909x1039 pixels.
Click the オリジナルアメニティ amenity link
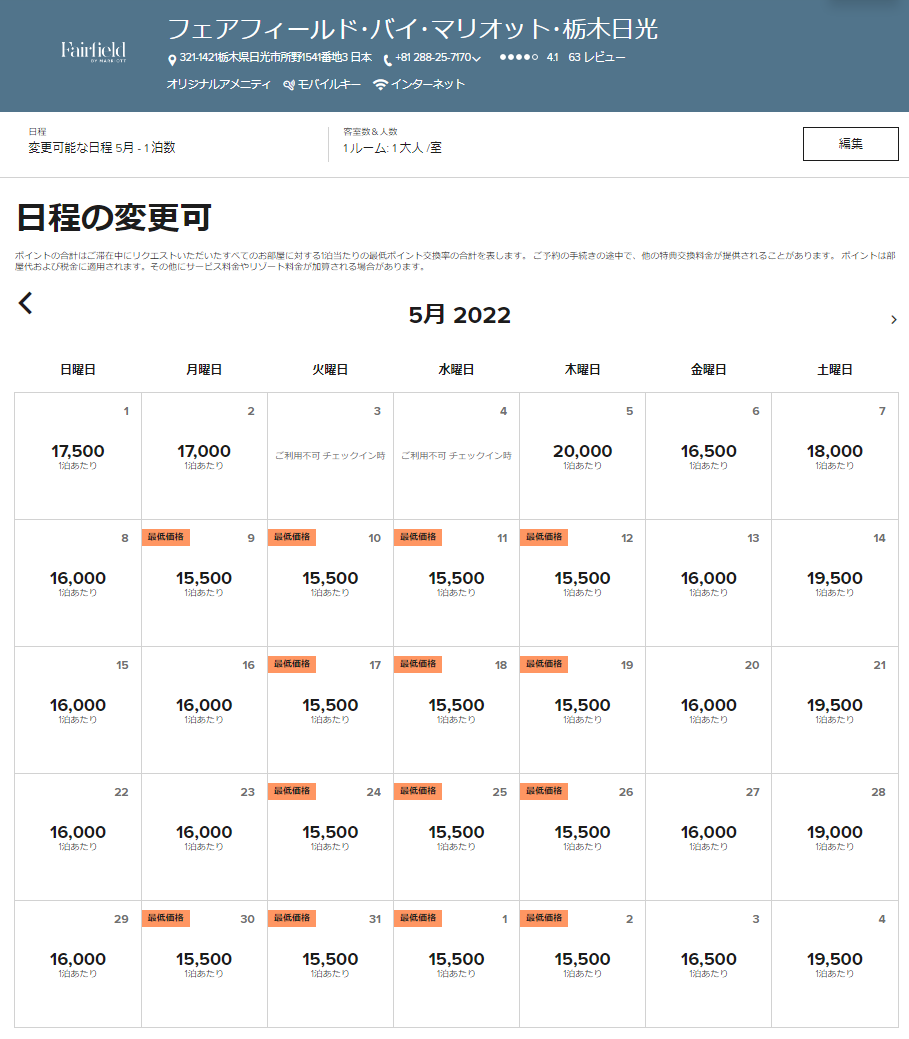pyautogui.click(x=218, y=85)
